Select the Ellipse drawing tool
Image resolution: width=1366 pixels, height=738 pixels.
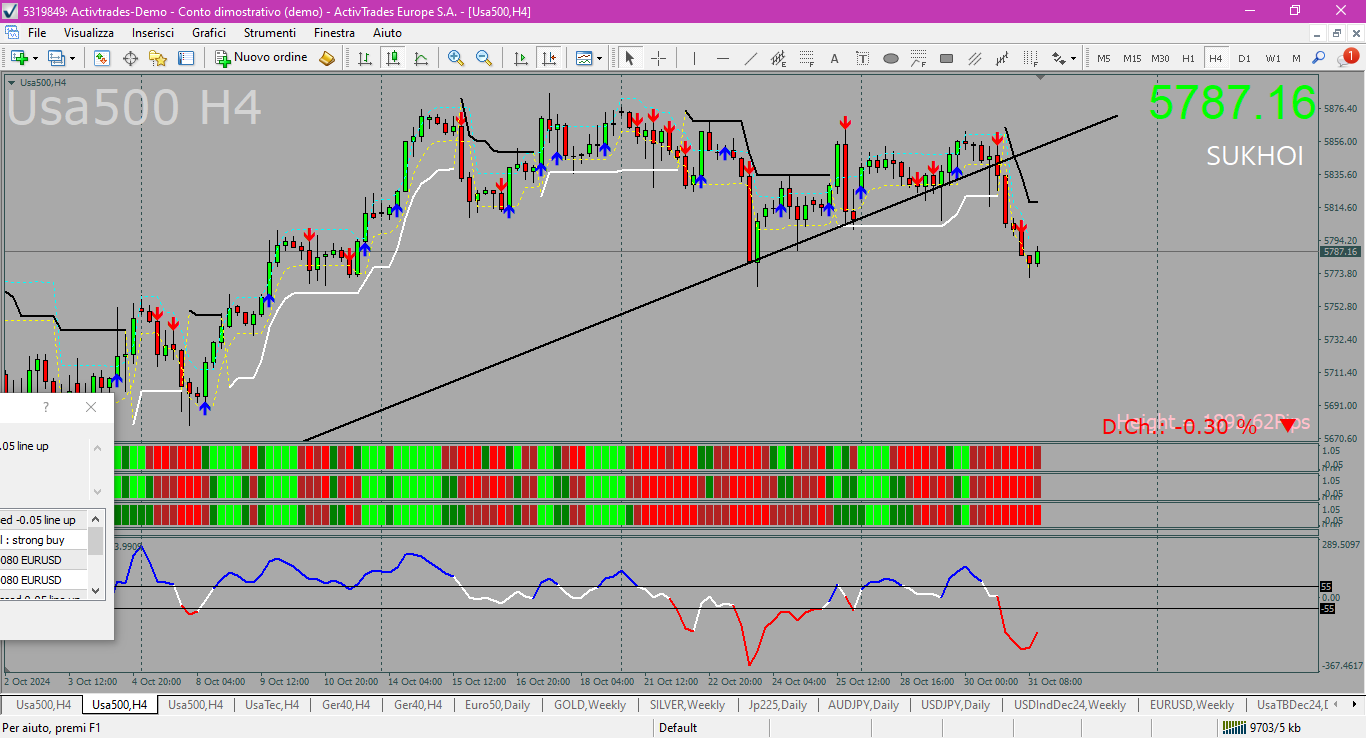coord(891,58)
